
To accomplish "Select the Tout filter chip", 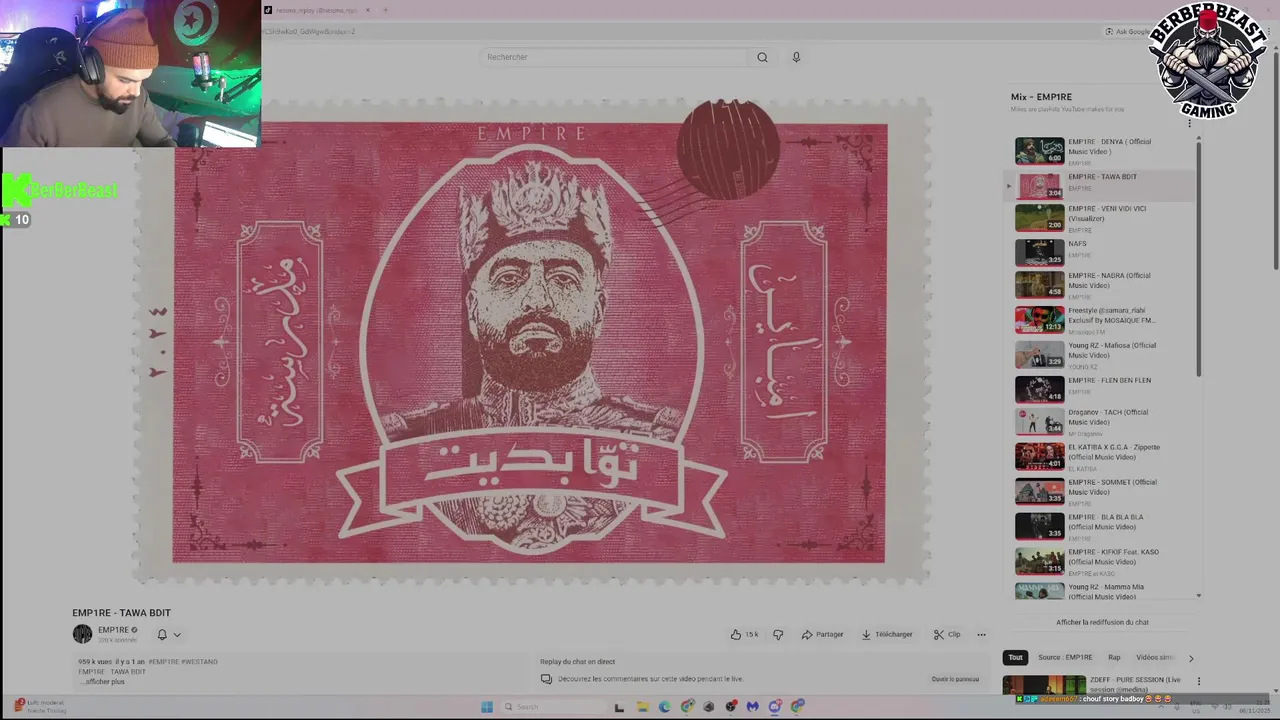I will [x=1015, y=657].
